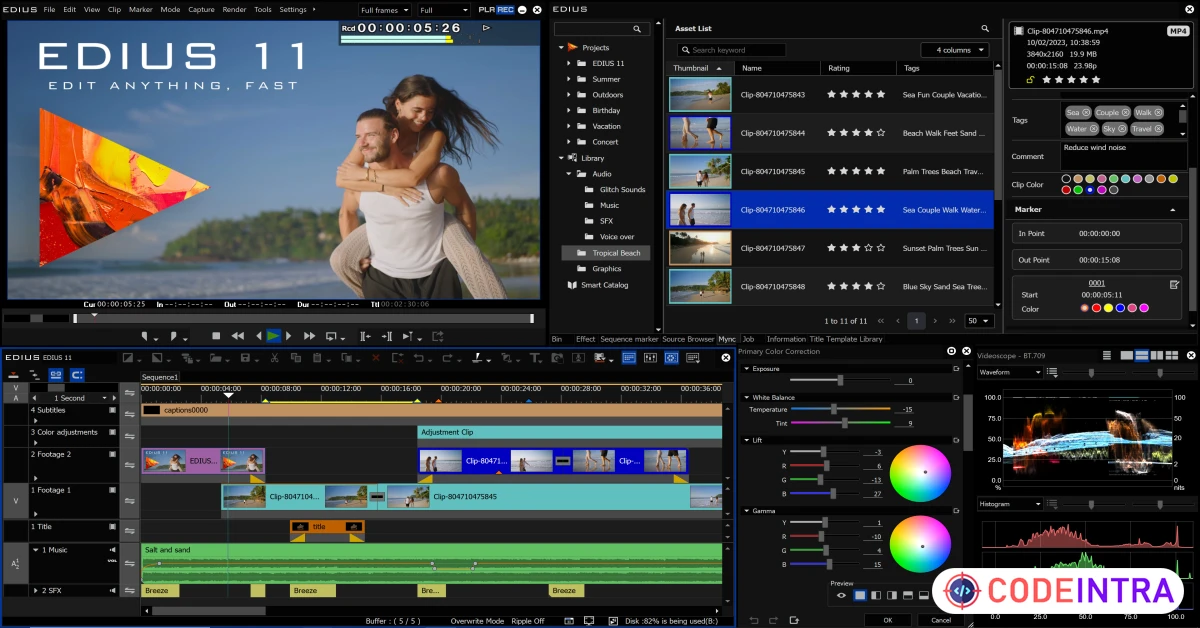Open project folder icon in timeline toolbar
This screenshot has width=1200, height=628.
point(215,357)
